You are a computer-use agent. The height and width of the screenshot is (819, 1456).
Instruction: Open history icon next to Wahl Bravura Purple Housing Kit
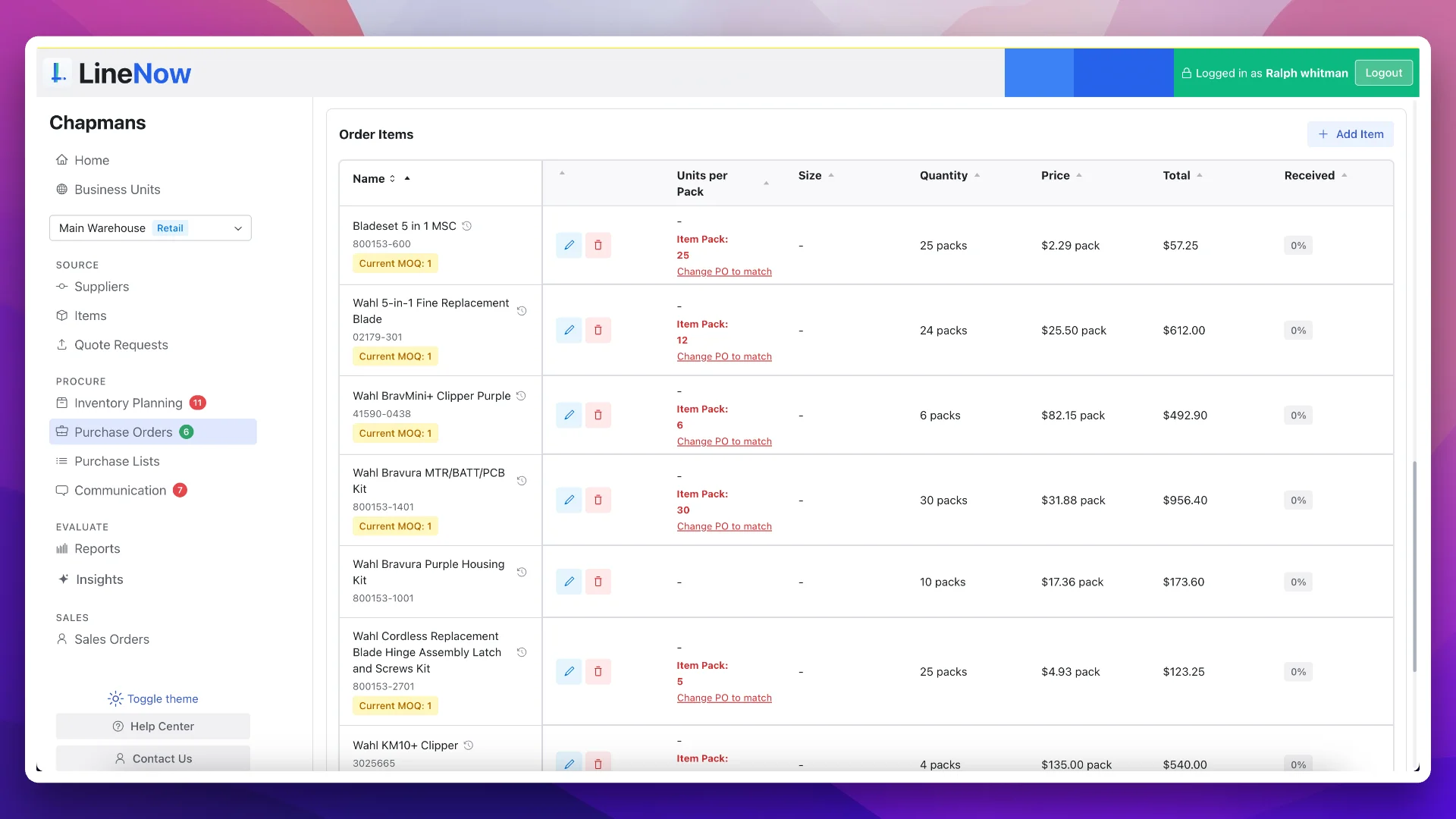point(522,573)
